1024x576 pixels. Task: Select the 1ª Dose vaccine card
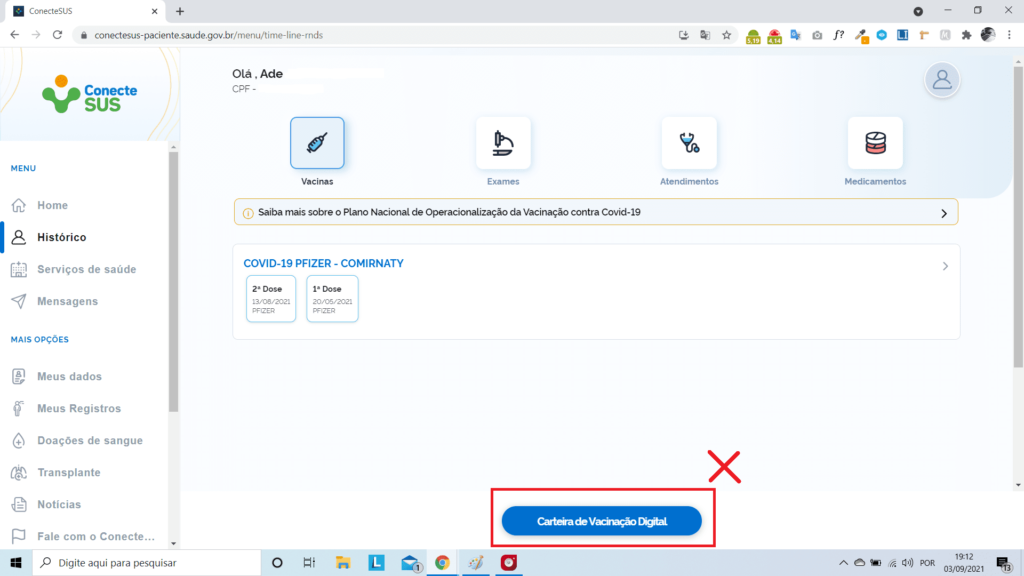tap(332, 299)
